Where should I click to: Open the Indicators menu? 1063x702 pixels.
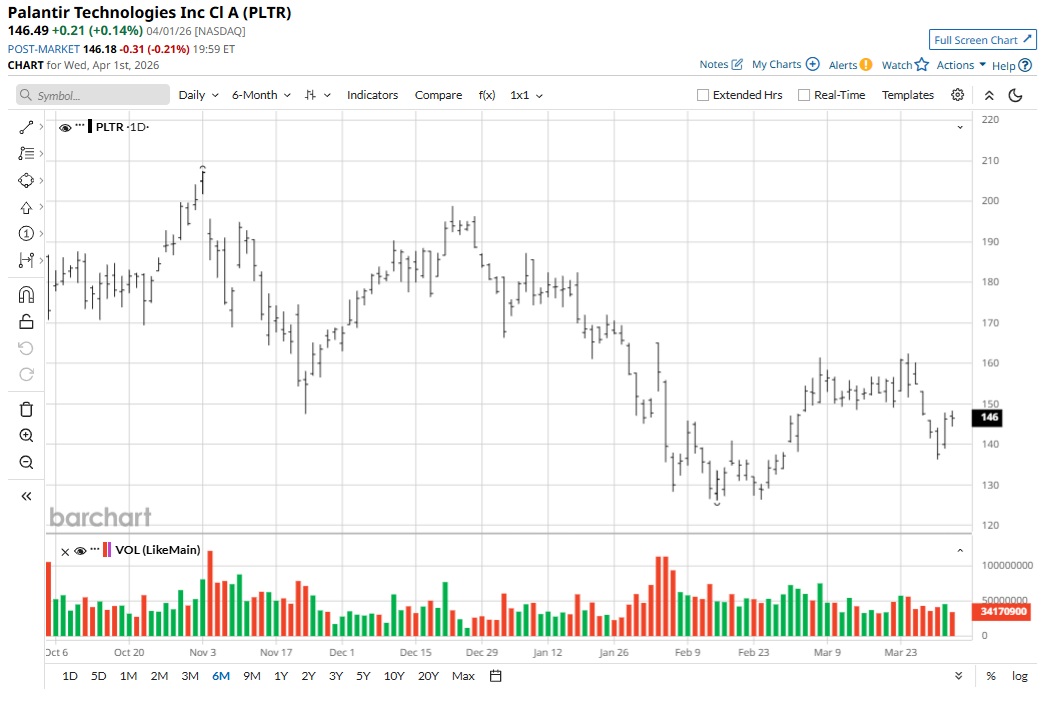click(x=372, y=95)
